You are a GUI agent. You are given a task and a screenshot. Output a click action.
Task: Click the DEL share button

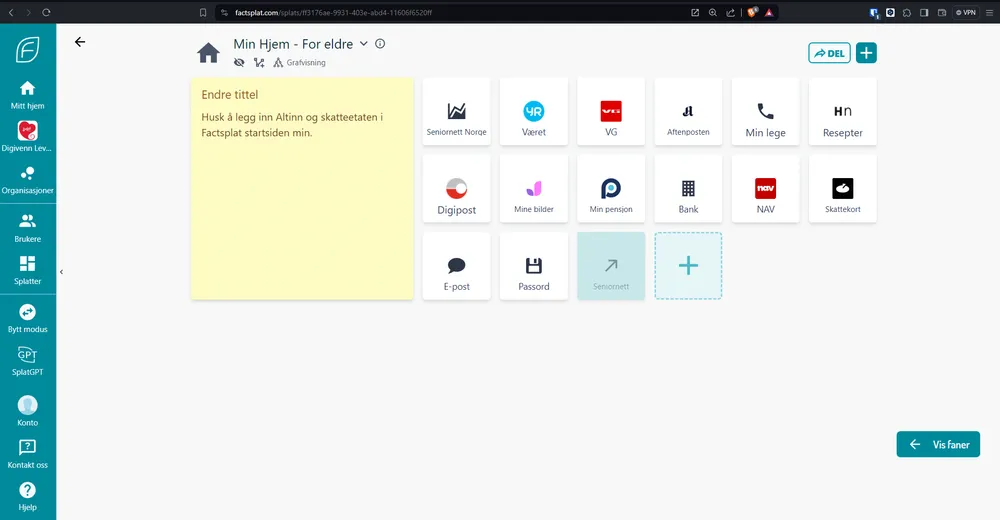829,53
